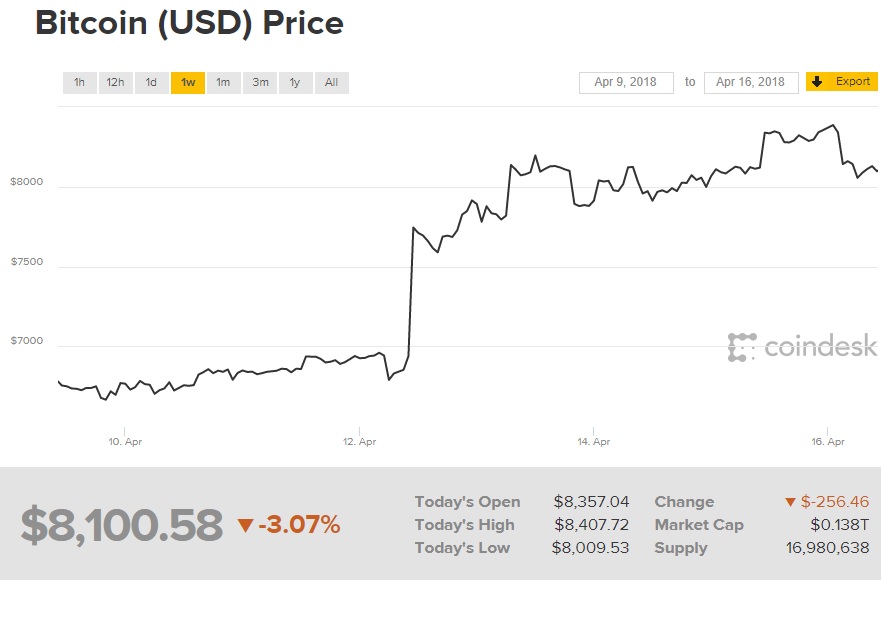Select the 1h time range tab

79,82
